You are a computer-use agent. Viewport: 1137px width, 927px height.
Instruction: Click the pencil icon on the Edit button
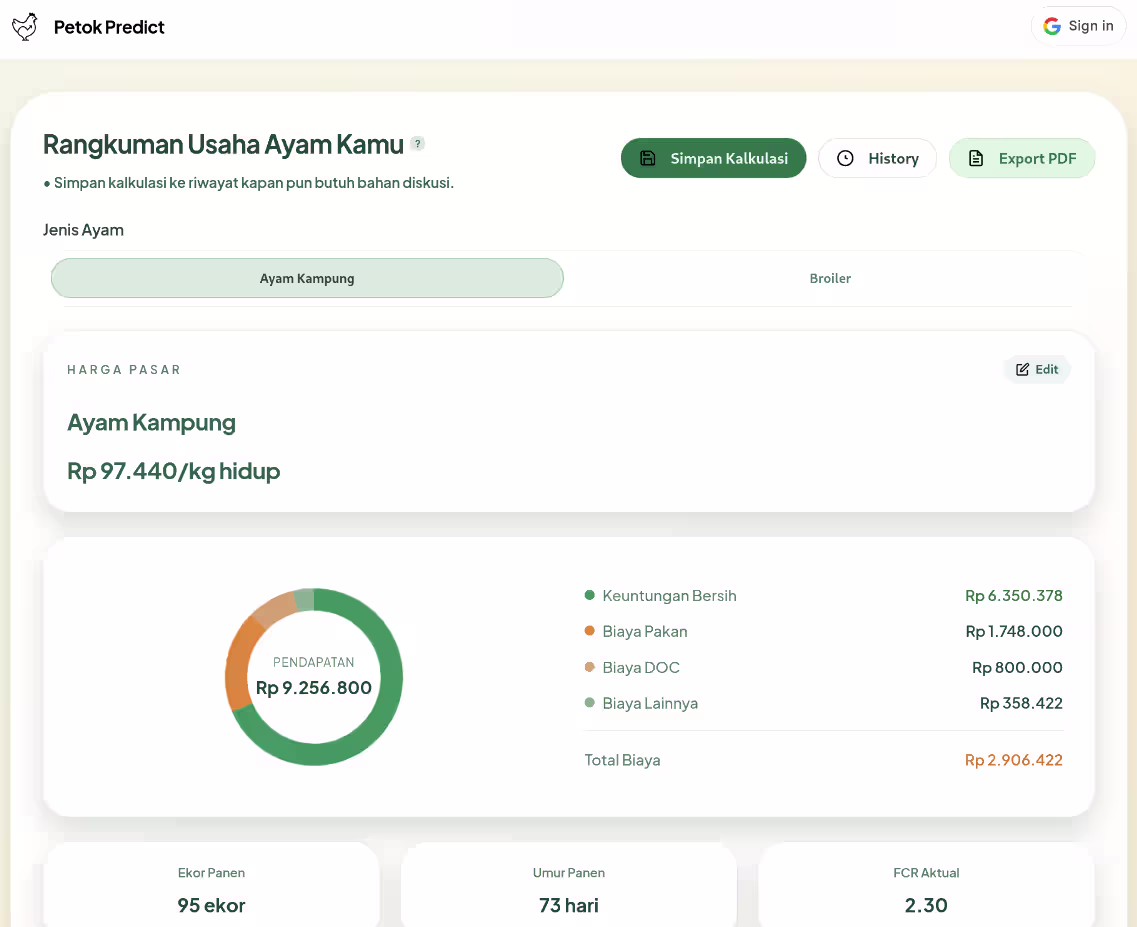[x=1022, y=369]
